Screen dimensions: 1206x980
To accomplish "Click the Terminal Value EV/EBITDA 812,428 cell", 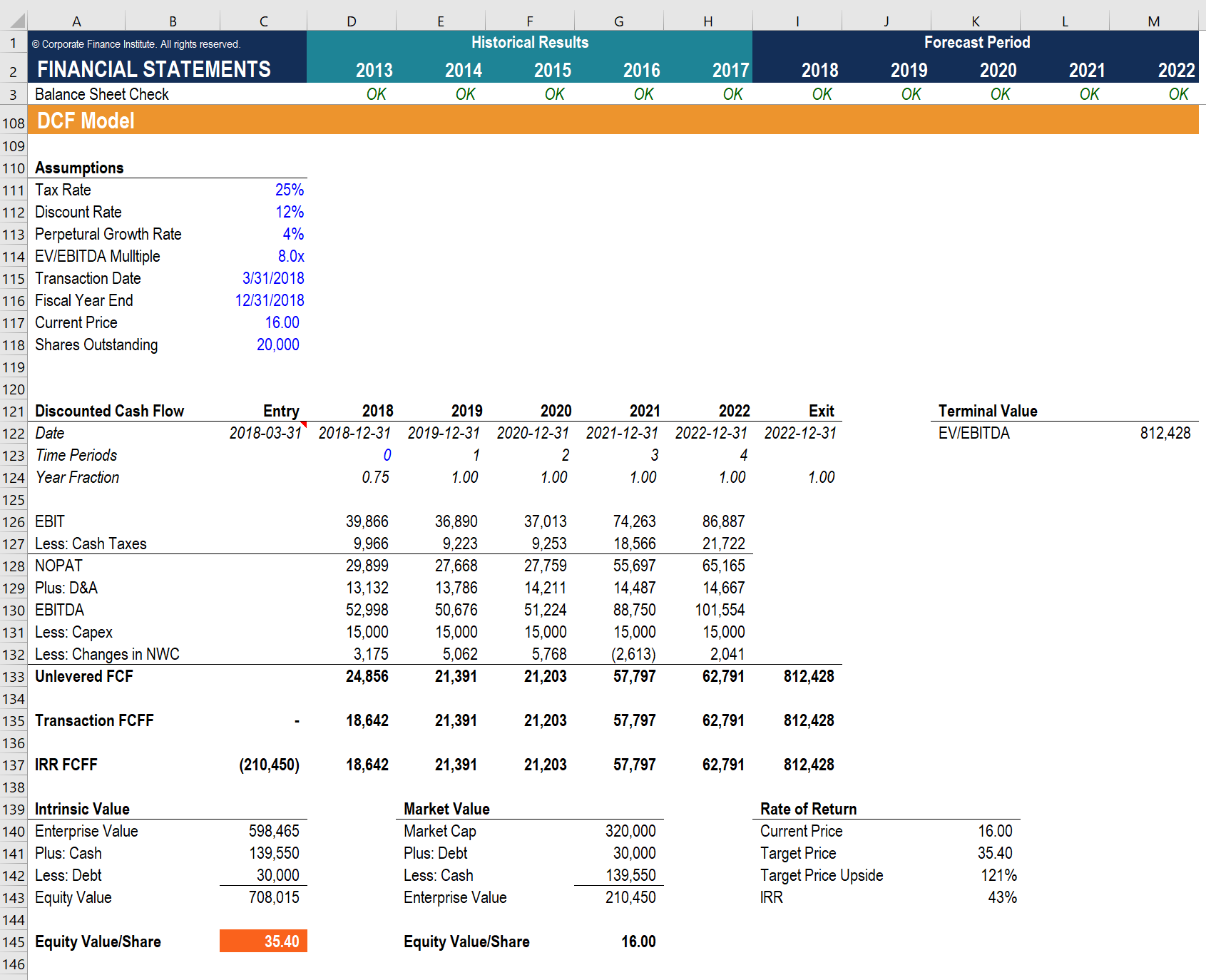I will pyautogui.click(x=1154, y=433).
